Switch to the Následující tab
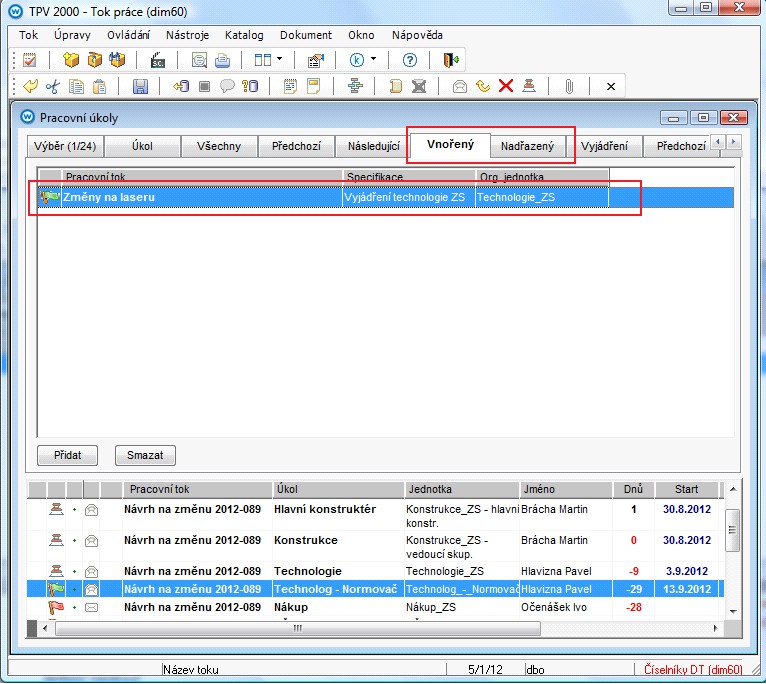 coord(374,146)
